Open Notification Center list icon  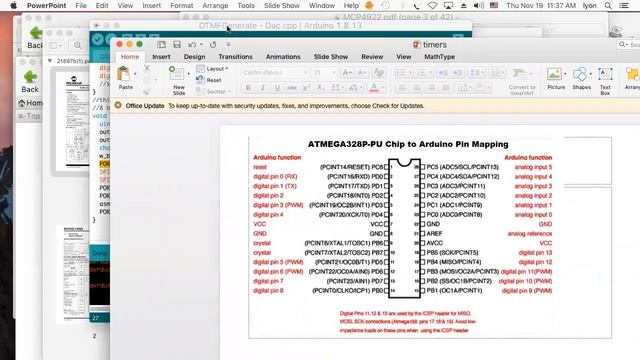(624, 6)
